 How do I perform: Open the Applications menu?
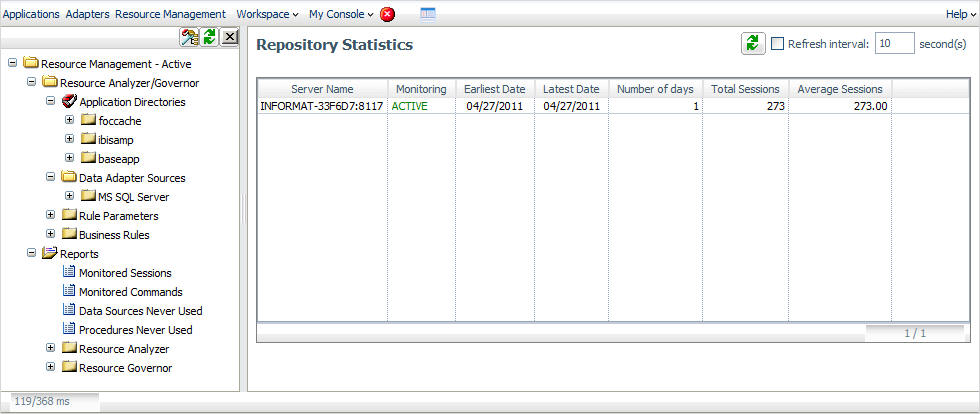tap(31, 14)
